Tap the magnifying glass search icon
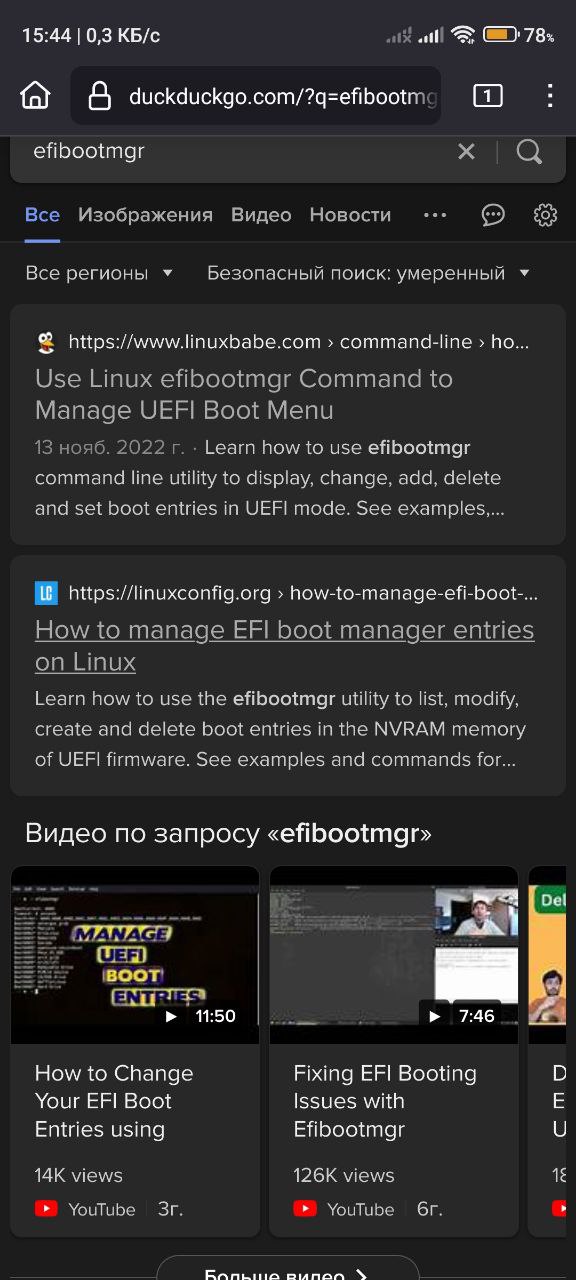This screenshot has width=576, height=1280. click(529, 152)
